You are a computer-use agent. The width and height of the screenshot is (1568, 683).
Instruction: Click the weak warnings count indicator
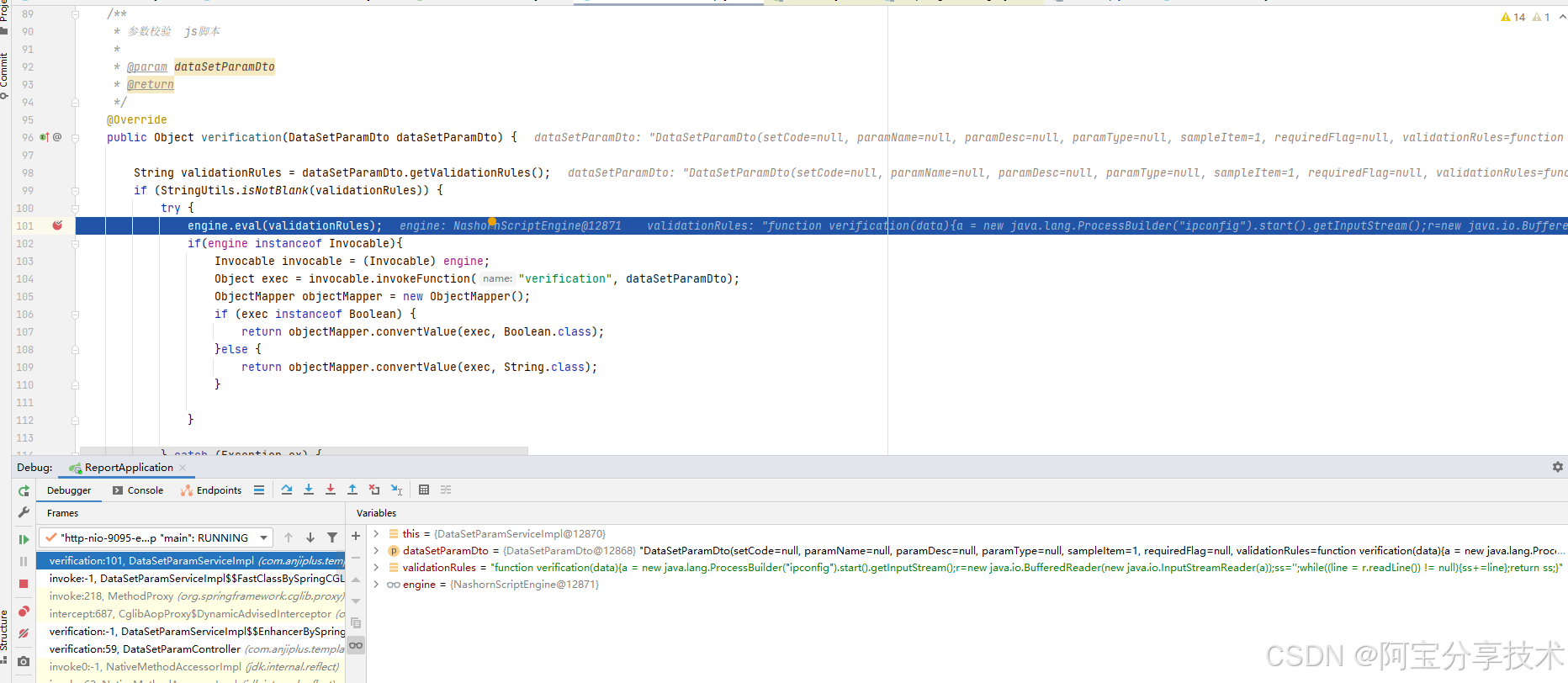click(x=1541, y=17)
